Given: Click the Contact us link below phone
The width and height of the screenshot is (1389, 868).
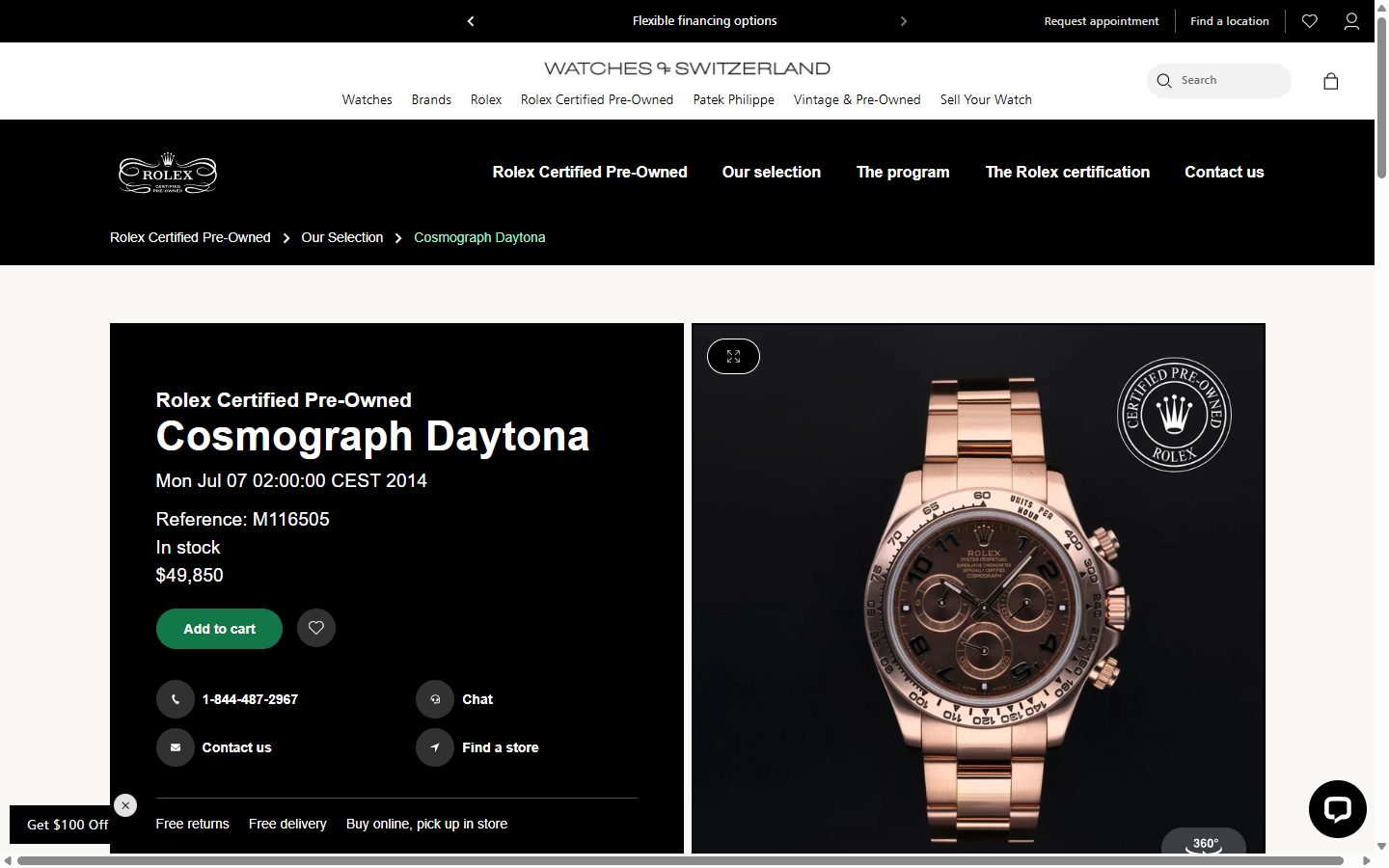Looking at the screenshot, I should pyautogui.click(x=236, y=747).
